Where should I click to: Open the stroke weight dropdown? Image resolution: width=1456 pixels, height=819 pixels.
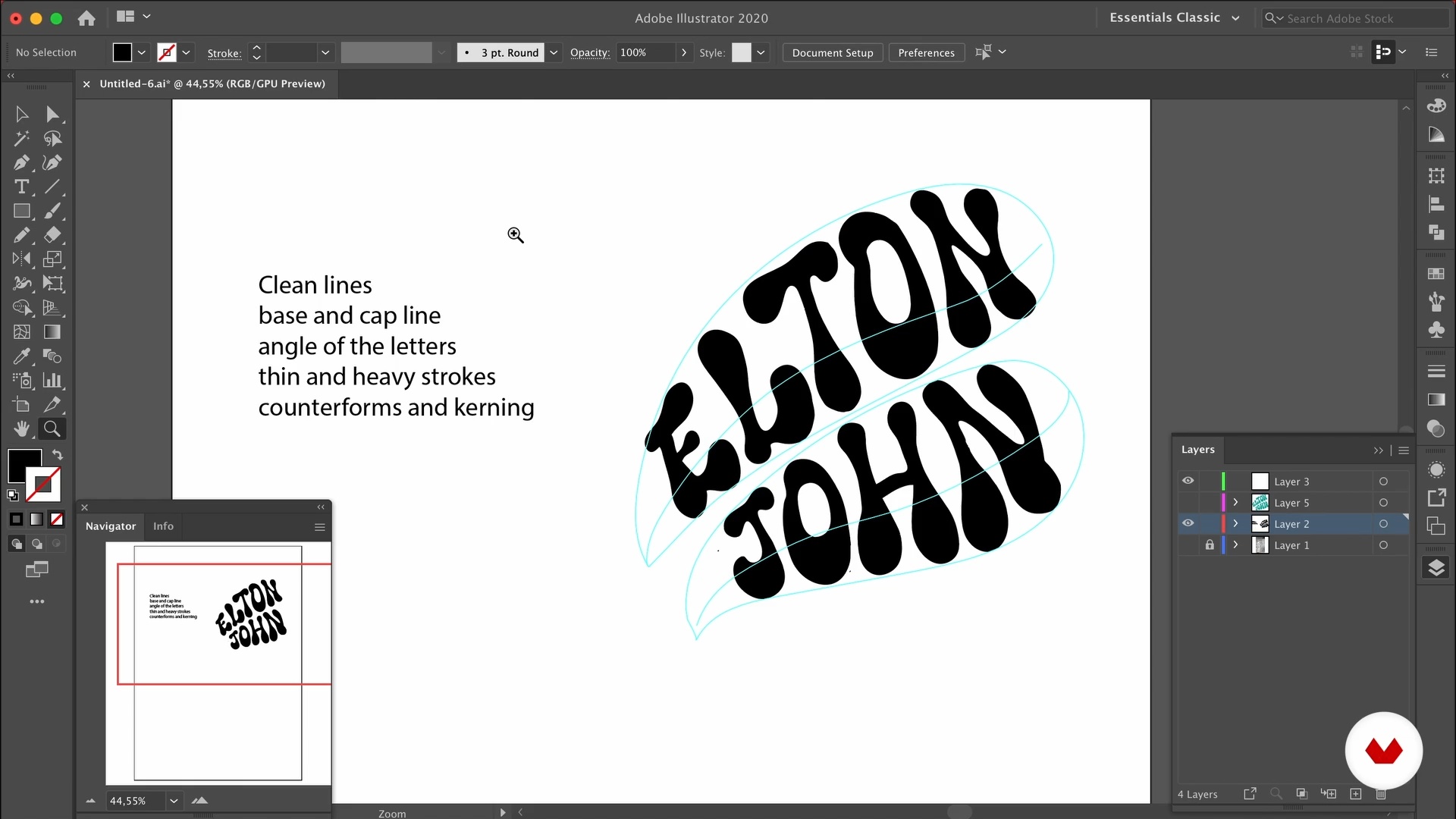pyautogui.click(x=325, y=52)
